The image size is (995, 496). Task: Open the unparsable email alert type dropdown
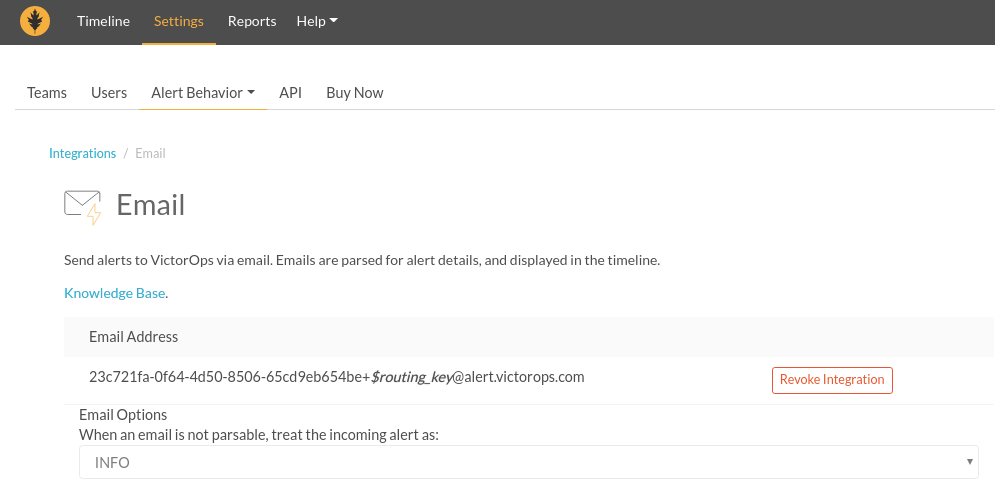pyautogui.click(x=529, y=462)
